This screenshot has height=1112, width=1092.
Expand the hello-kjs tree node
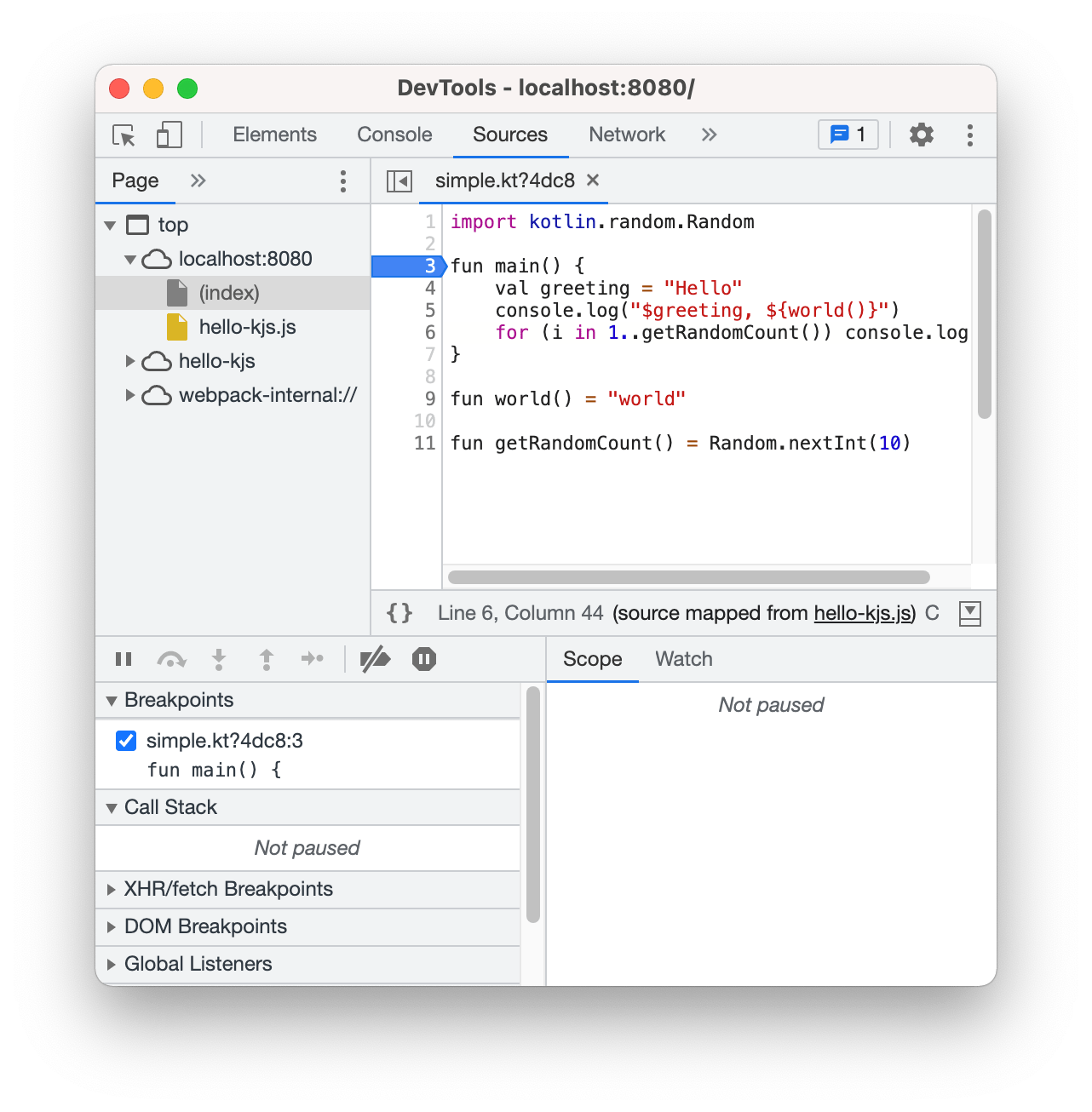[x=130, y=360]
